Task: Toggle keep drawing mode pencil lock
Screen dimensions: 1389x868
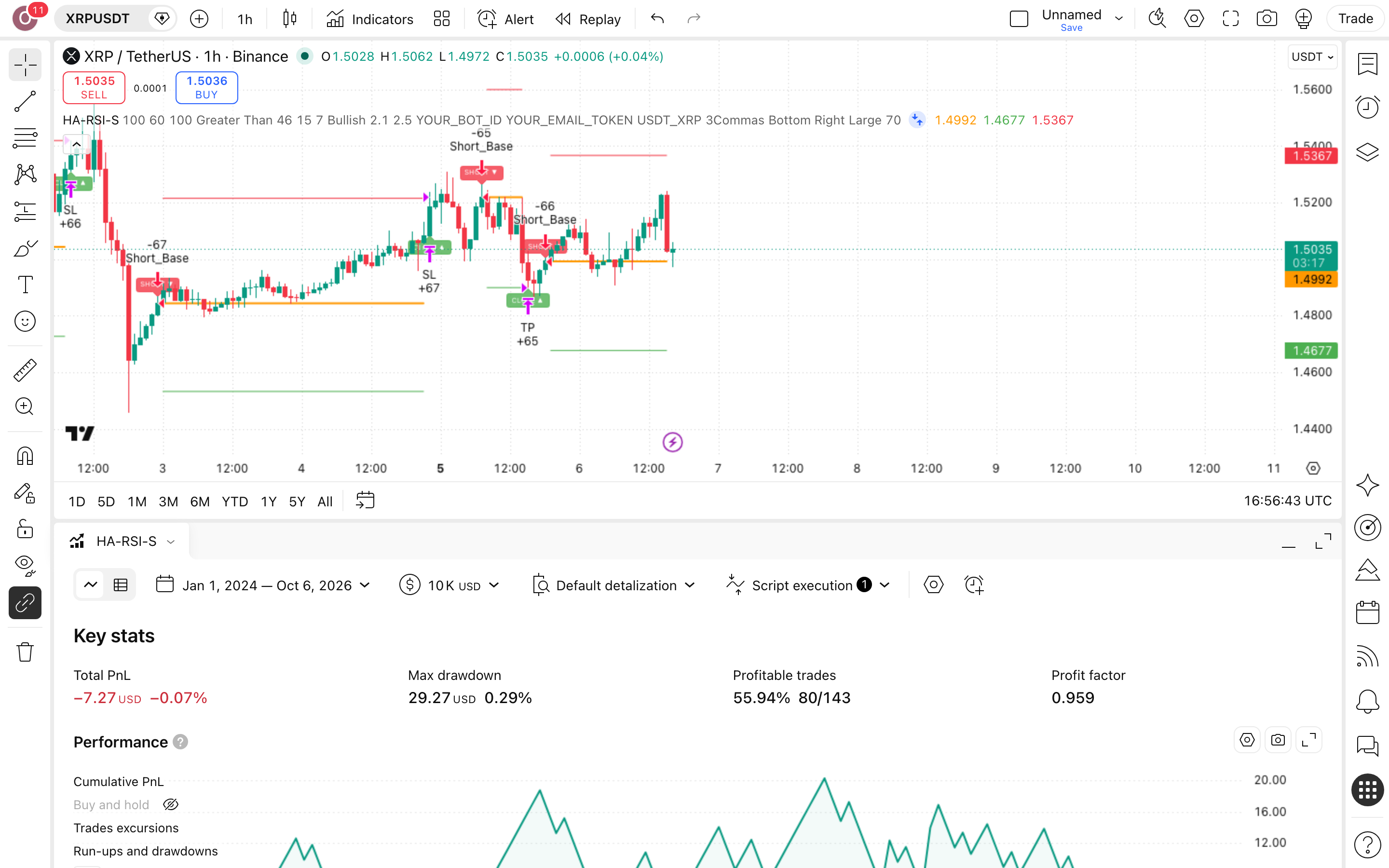Action: [x=25, y=493]
